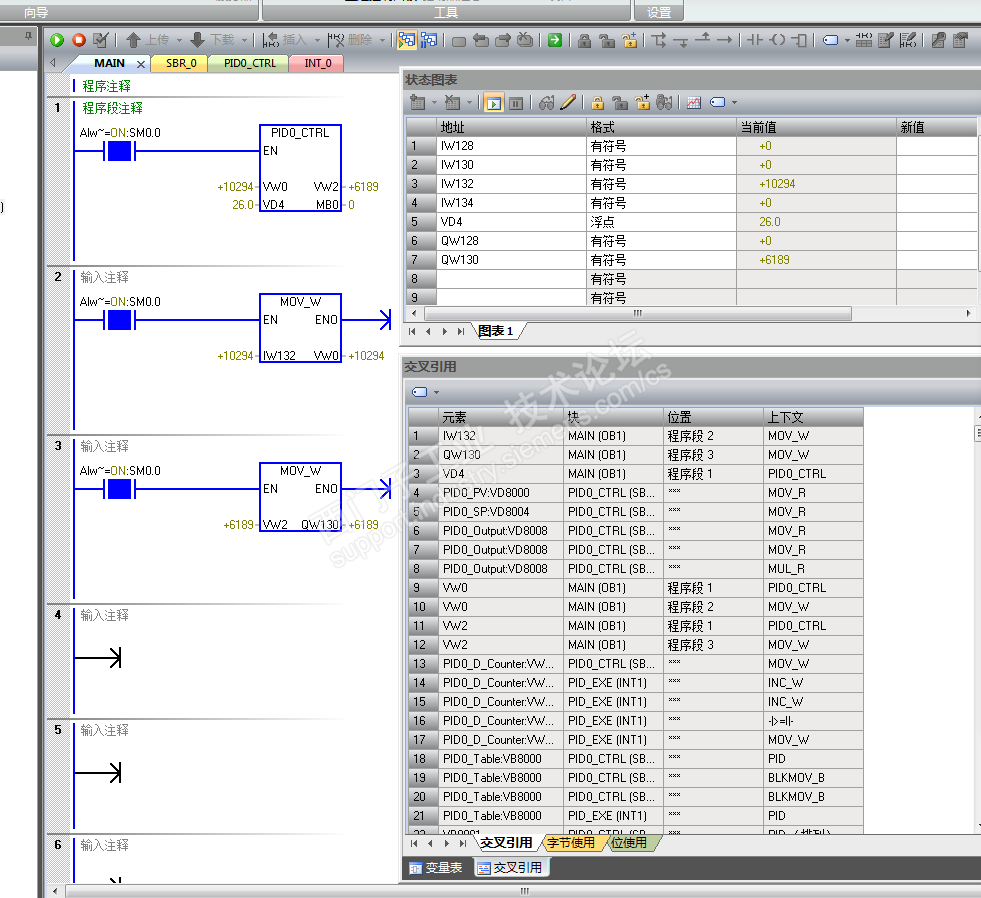Image resolution: width=981 pixels, height=898 pixels.
Task: Pause the status chart monitoring
Action: click(516, 102)
